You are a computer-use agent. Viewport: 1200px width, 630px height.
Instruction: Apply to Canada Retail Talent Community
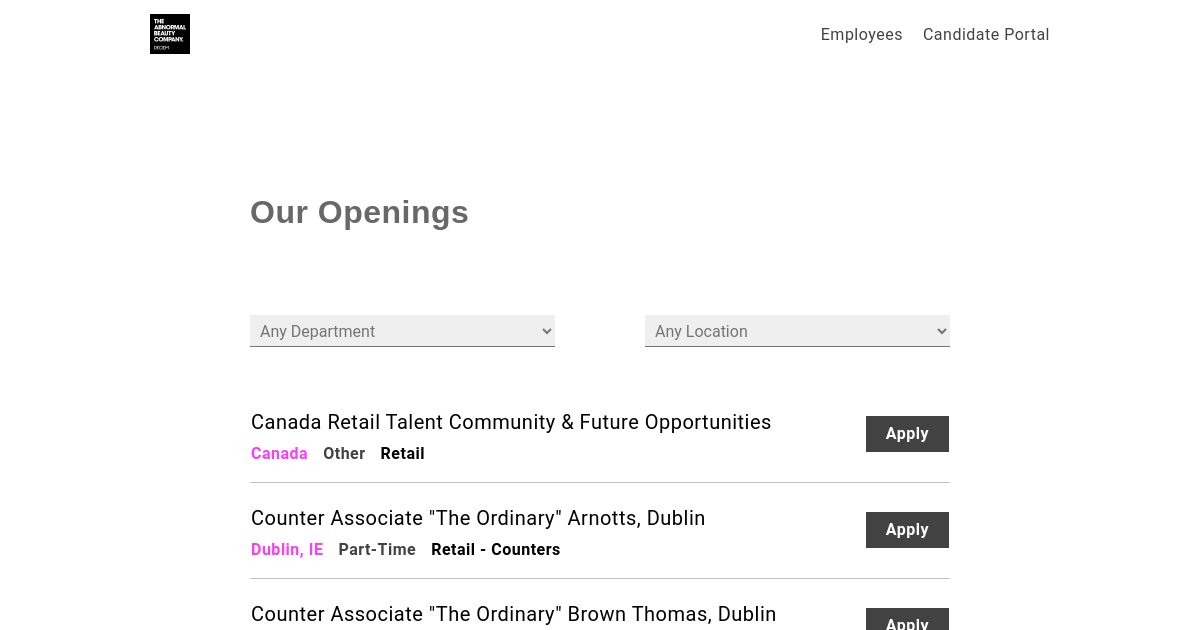point(907,434)
